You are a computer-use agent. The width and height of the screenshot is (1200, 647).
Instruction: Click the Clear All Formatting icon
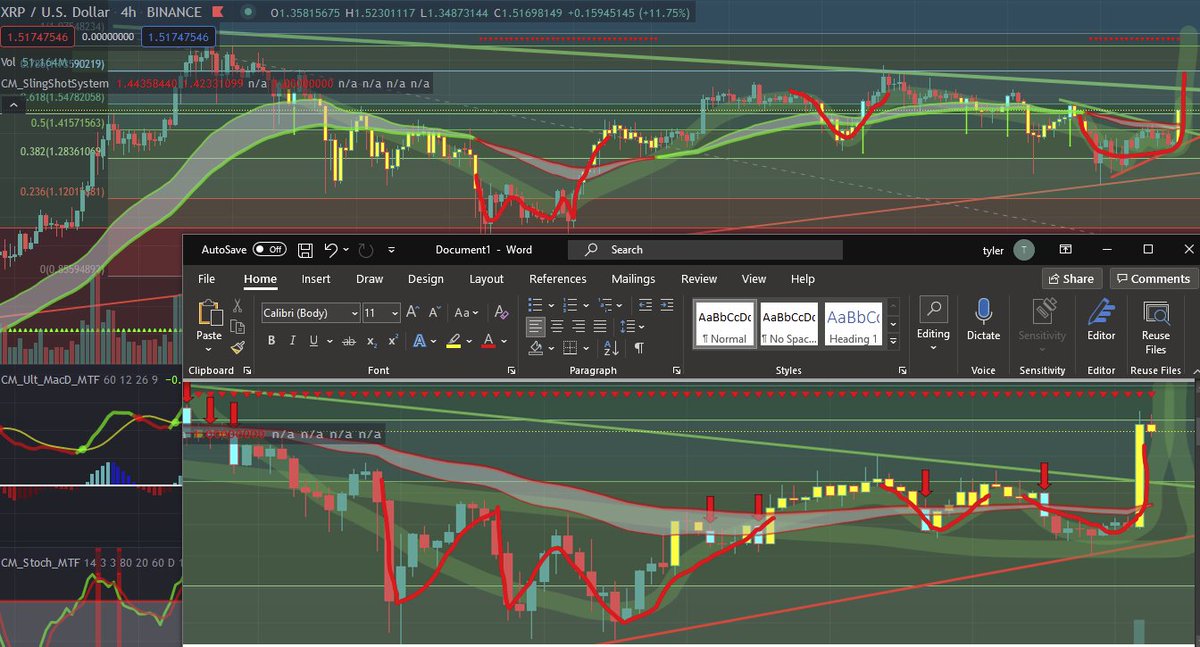click(500, 313)
